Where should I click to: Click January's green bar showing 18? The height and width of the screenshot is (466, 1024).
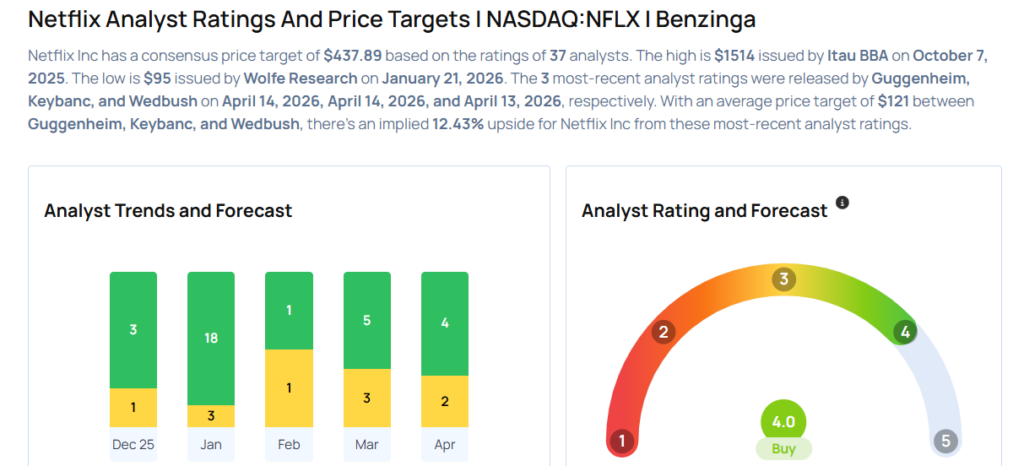[x=211, y=338]
